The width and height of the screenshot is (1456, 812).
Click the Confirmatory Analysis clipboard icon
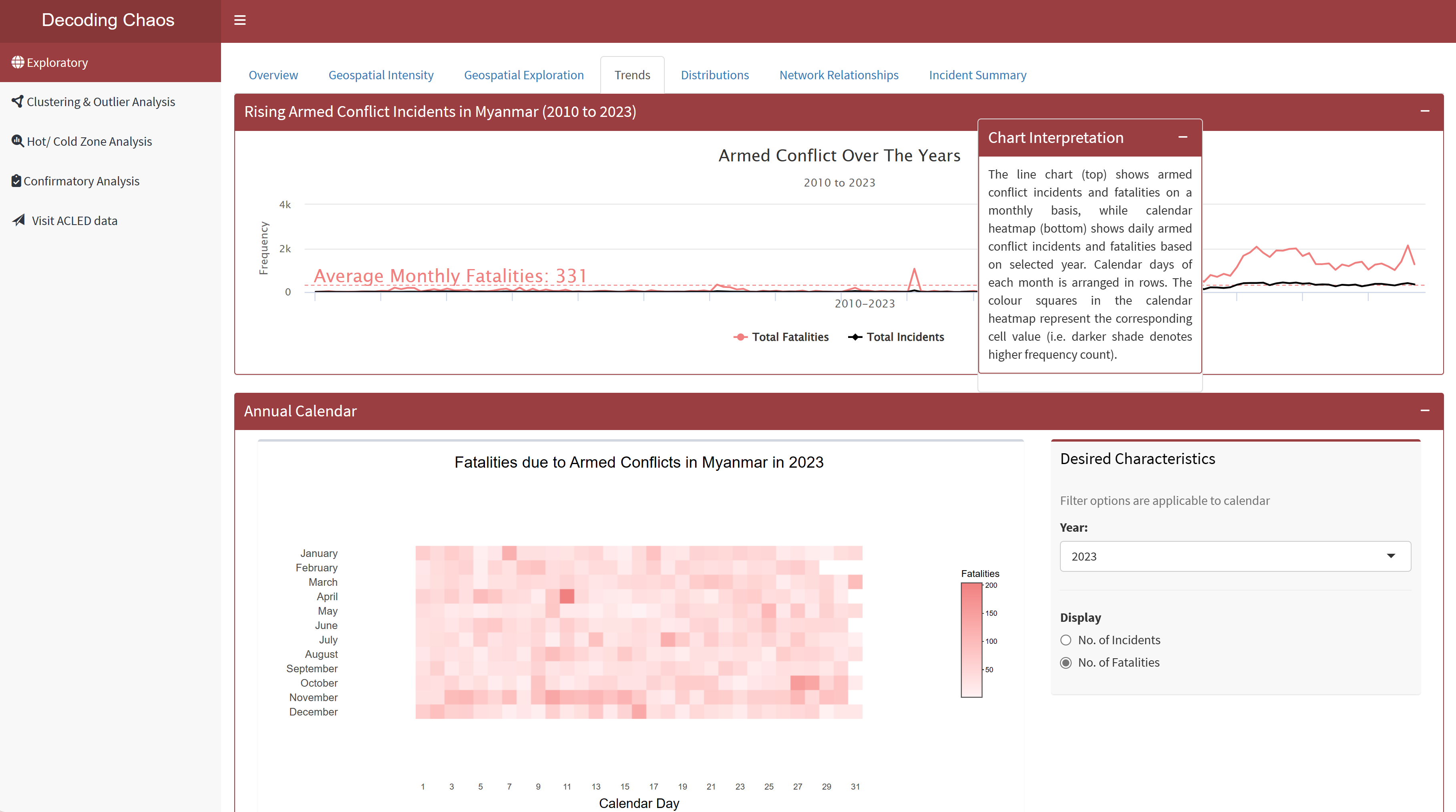pyautogui.click(x=16, y=181)
